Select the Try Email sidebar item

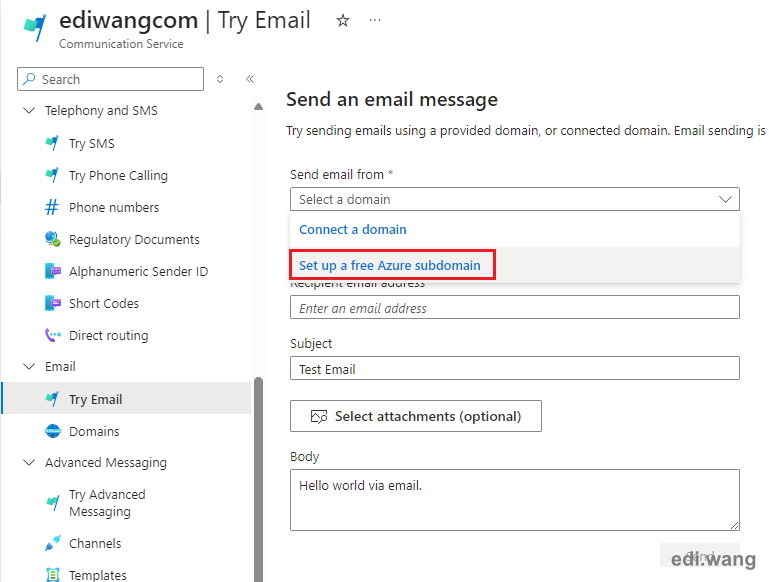coord(128,398)
